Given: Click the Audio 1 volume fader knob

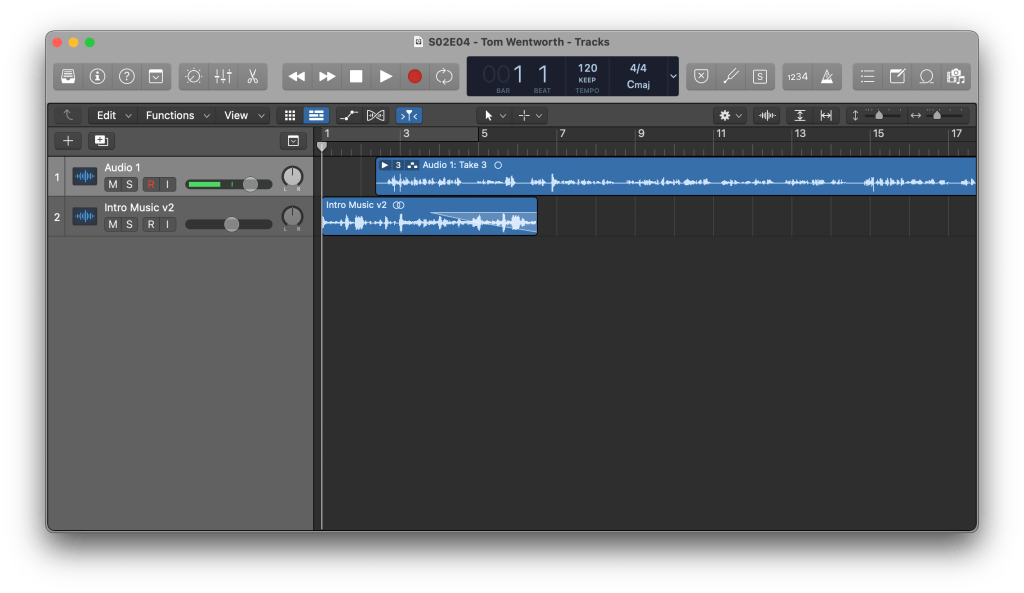Looking at the screenshot, I should tap(250, 184).
